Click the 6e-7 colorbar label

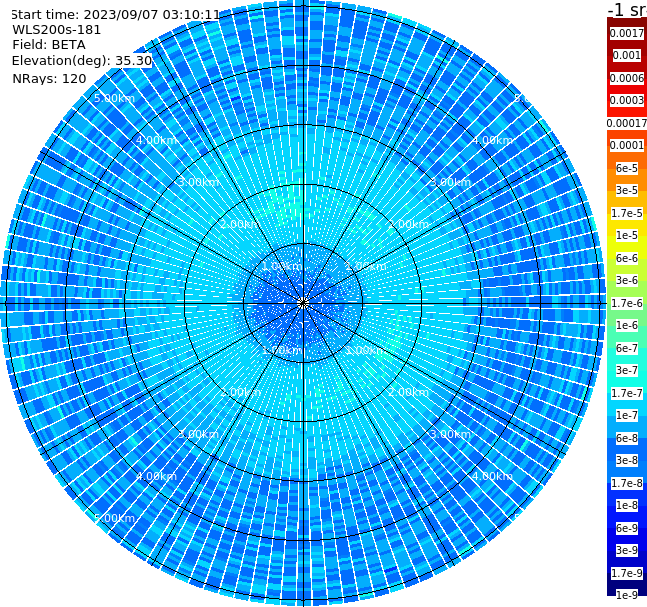[x=627, y=348]
